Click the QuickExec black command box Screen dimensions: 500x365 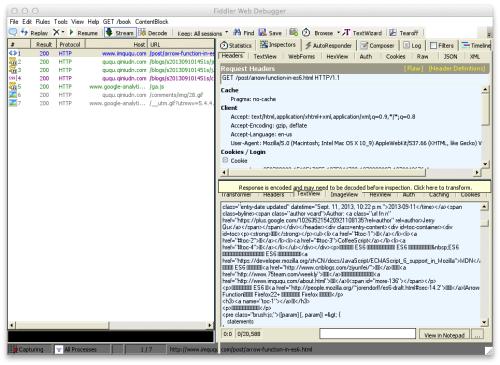(111, 337)
